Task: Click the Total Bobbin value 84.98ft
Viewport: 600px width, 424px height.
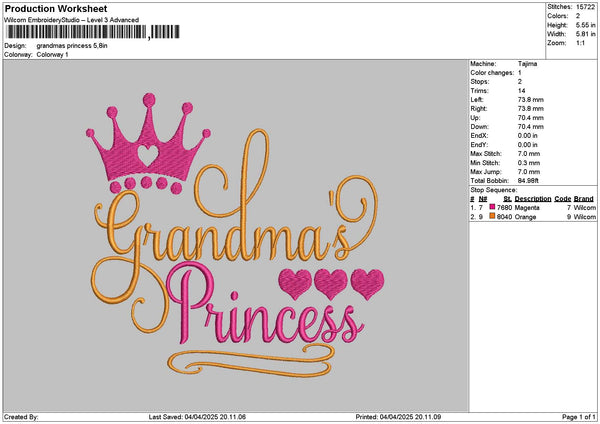Action: [528, 181]
